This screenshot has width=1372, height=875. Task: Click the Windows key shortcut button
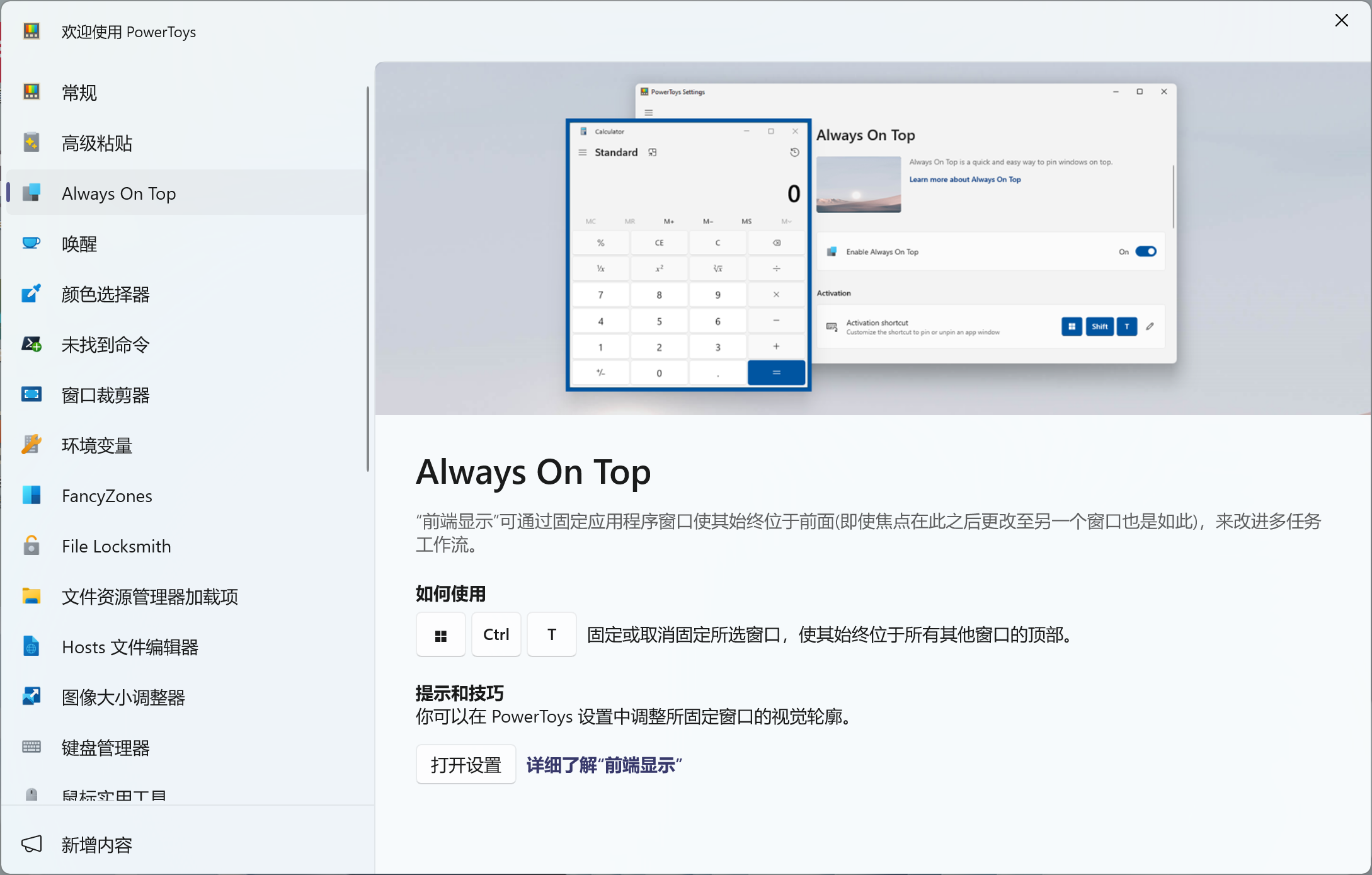(441, 635)
